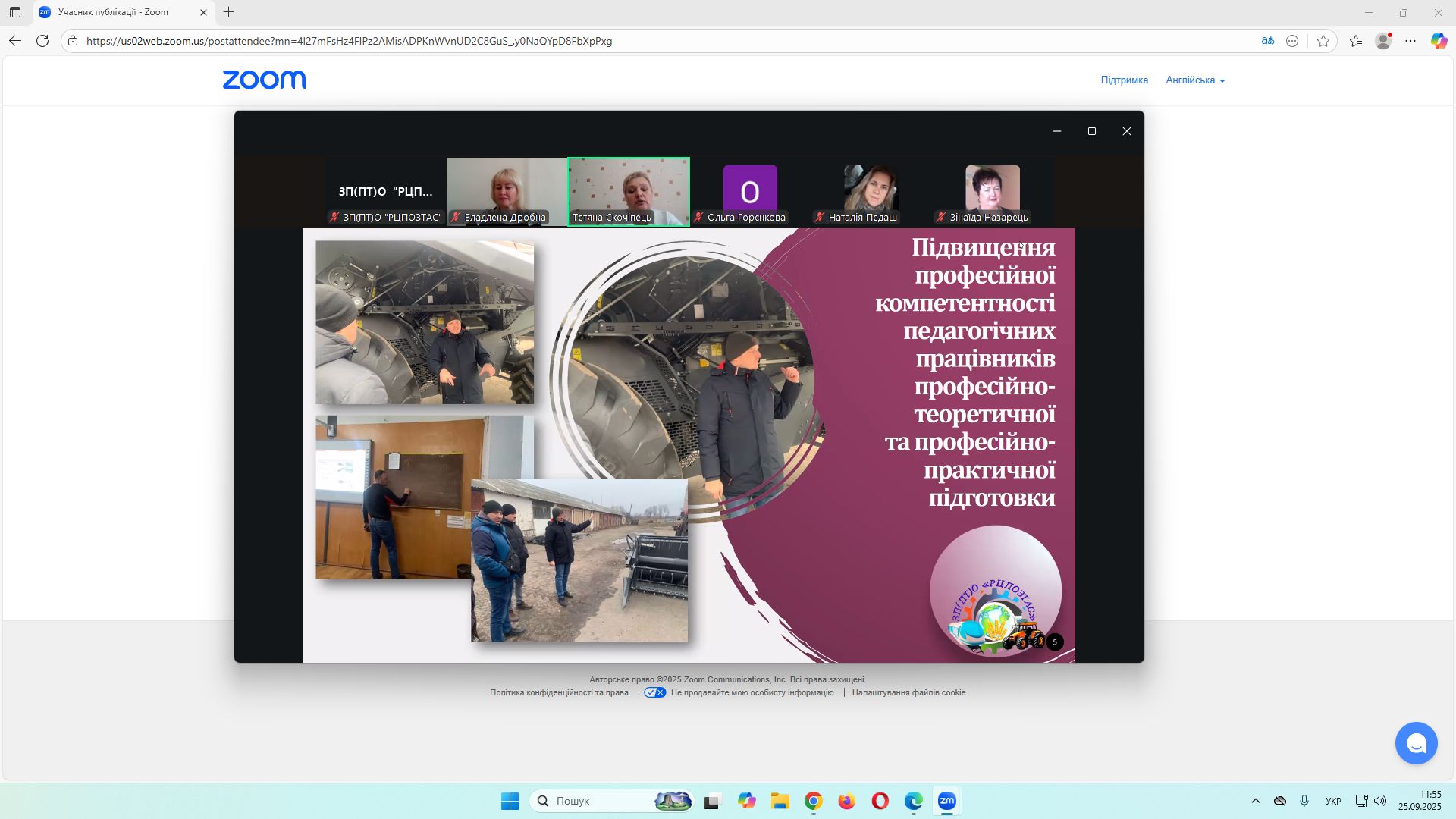
Task: Add page to favorites star icon
Action: click(x=1323, y=41)
